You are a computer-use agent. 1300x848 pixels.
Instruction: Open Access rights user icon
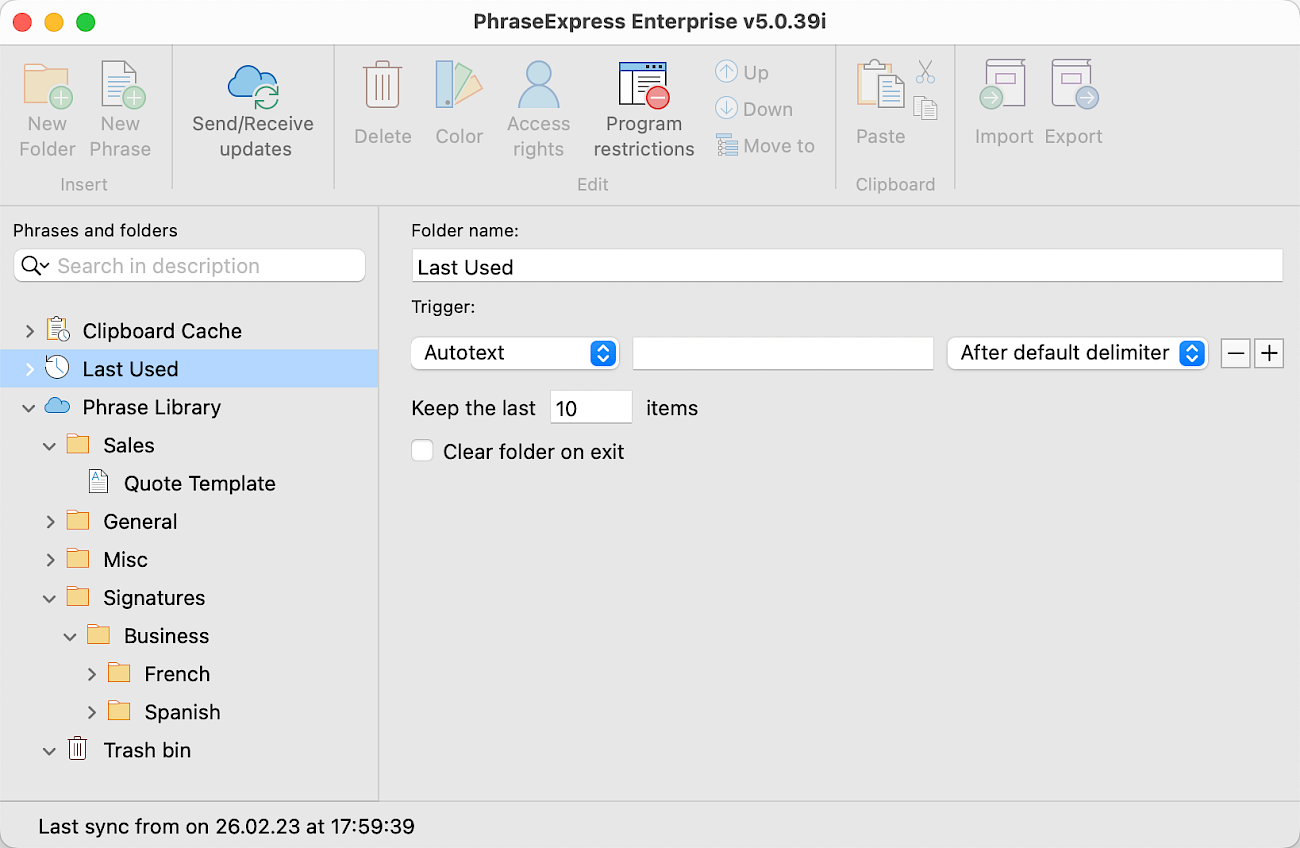click(538, 84)
